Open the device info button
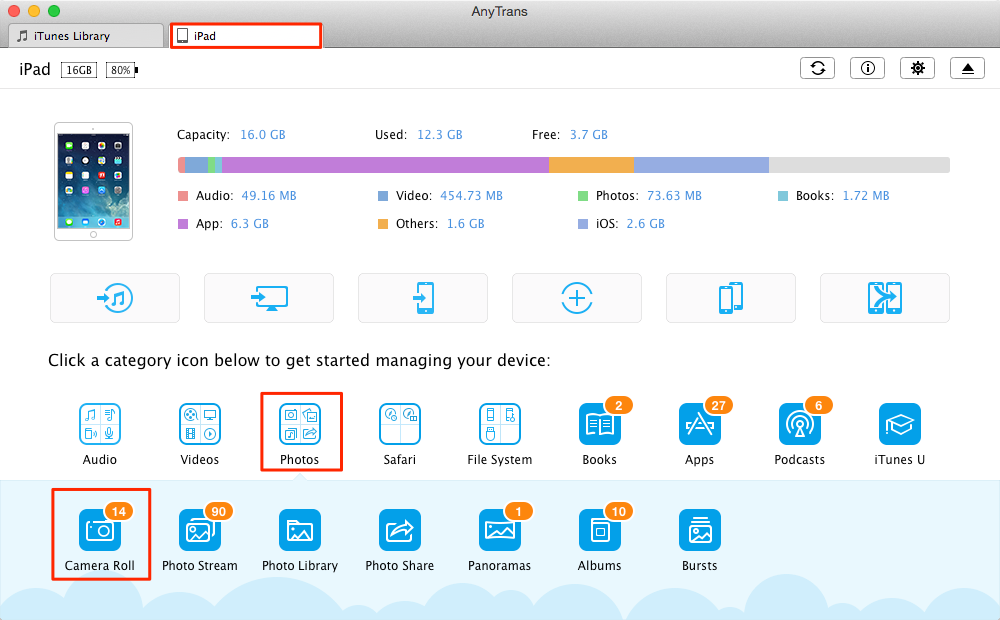Screen dimensions: 1000x620 (x=867, y=68)
